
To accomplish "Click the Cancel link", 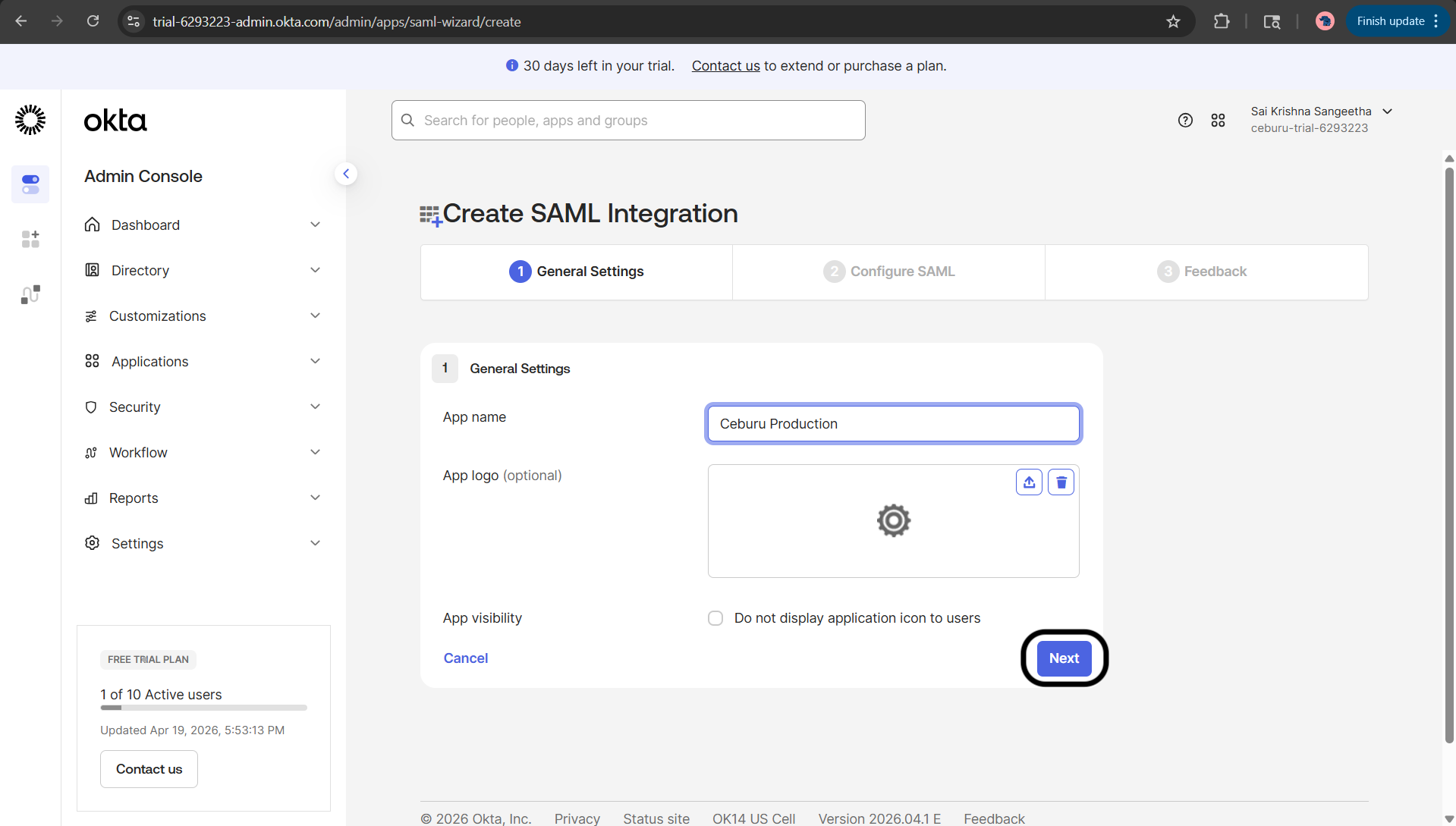I will (465, 658).
